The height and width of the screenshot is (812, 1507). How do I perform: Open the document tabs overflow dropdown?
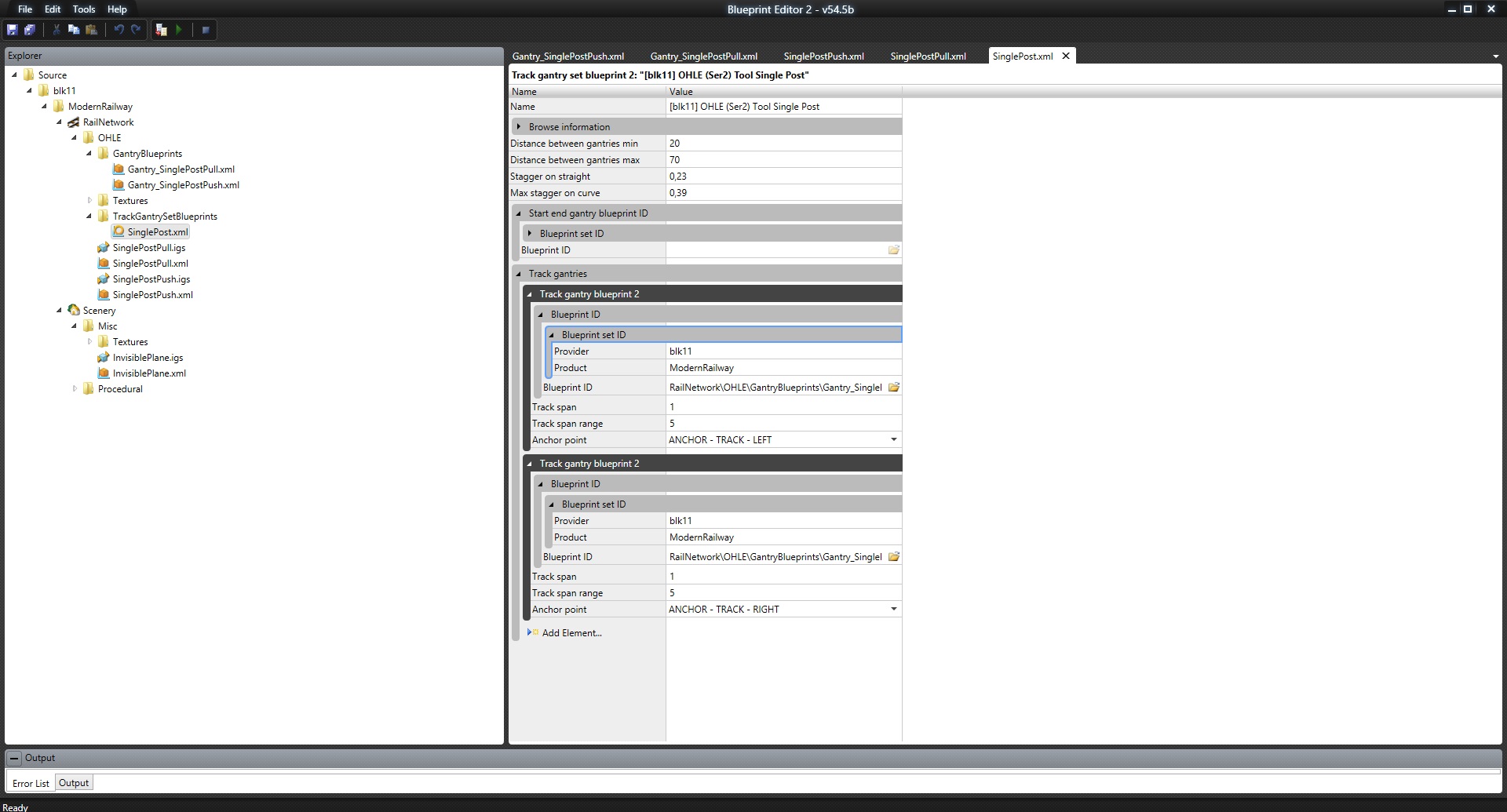(x=1495, y=56)
